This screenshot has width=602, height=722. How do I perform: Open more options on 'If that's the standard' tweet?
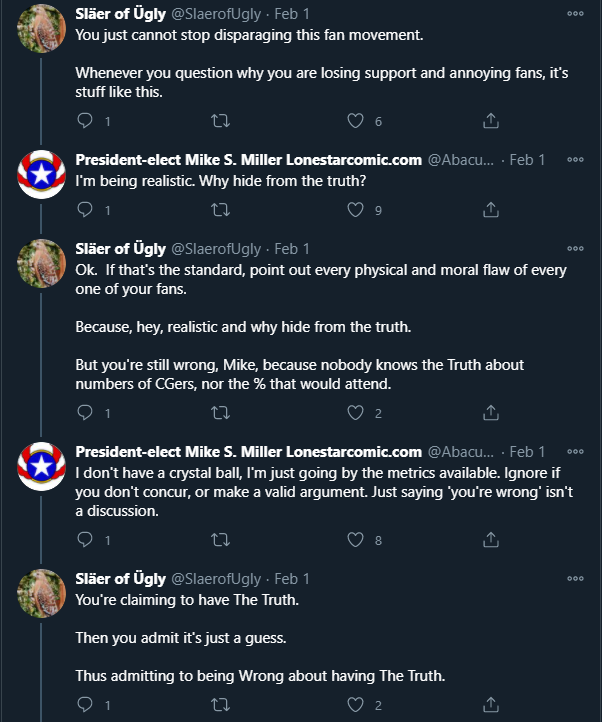(x=575, y=249)
